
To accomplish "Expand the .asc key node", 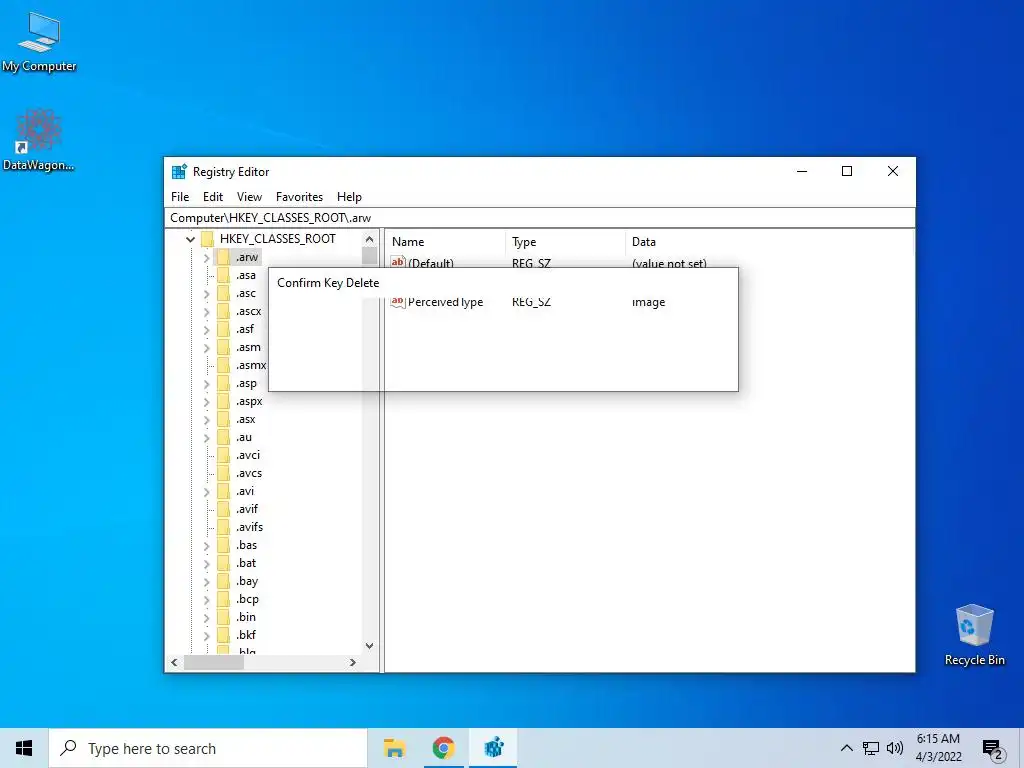I will coord(206,294).
